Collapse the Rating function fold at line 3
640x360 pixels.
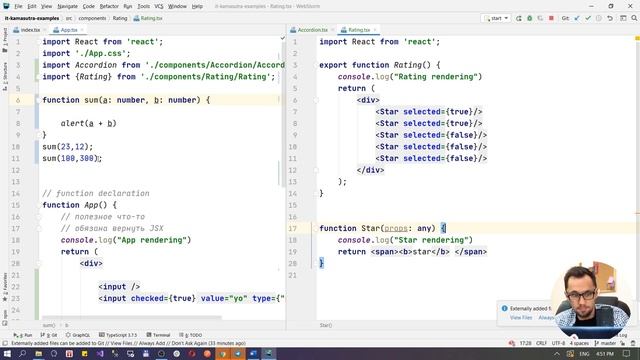(316, 65)
